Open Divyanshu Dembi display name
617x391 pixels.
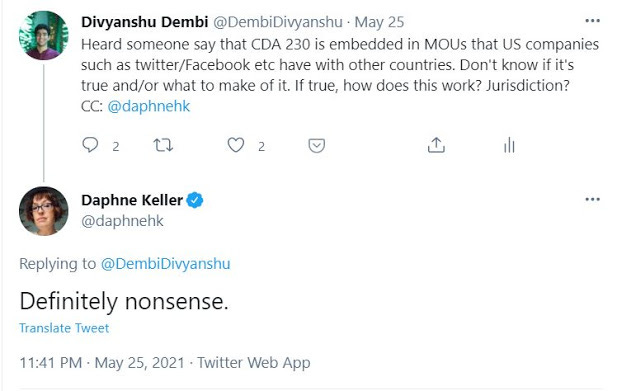[144, 22]
